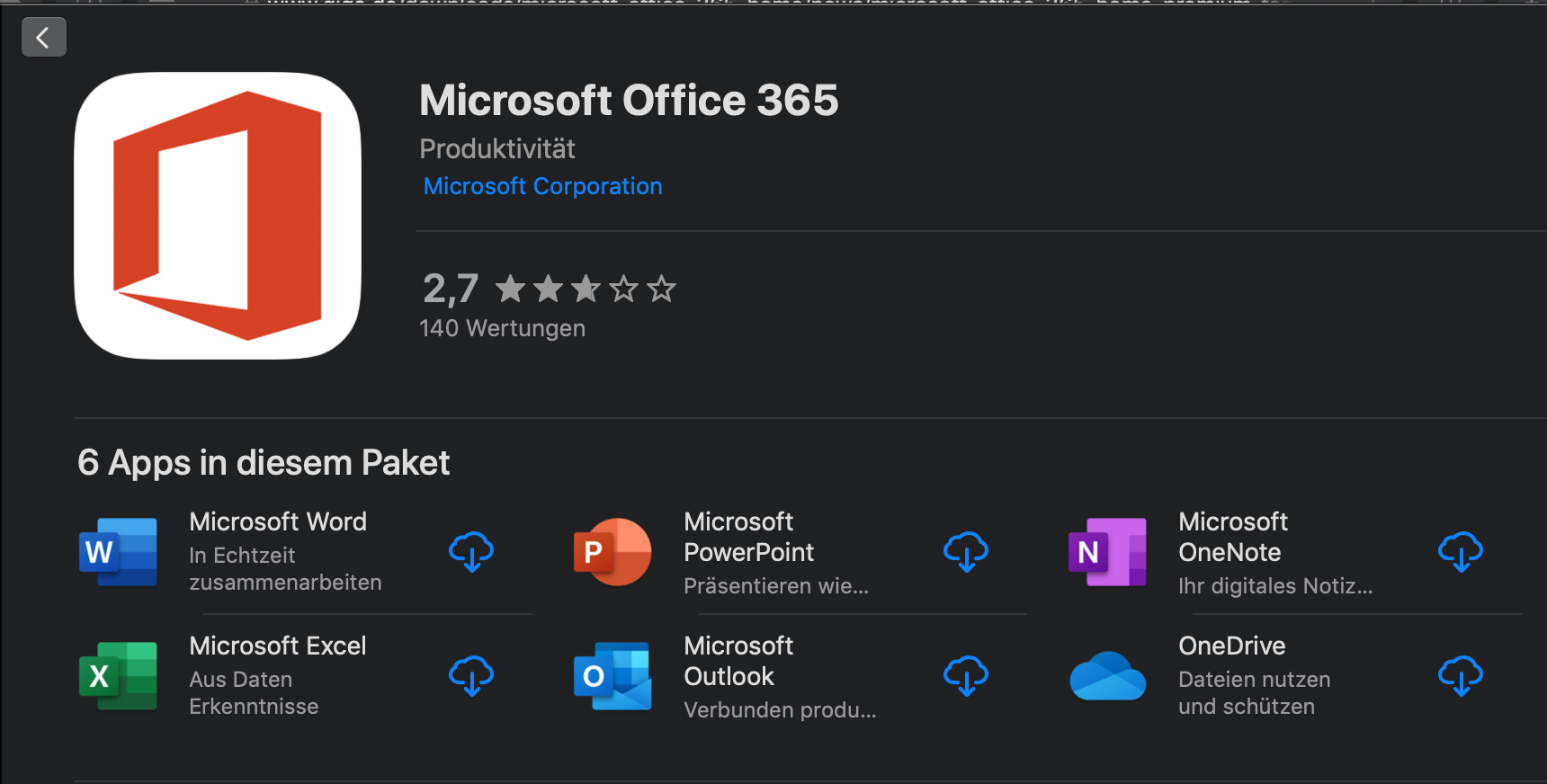Click 'Ihr digitales Notiz...' description
The width and height of the screenshot is (1547, 784).
tap(1275, 586)
